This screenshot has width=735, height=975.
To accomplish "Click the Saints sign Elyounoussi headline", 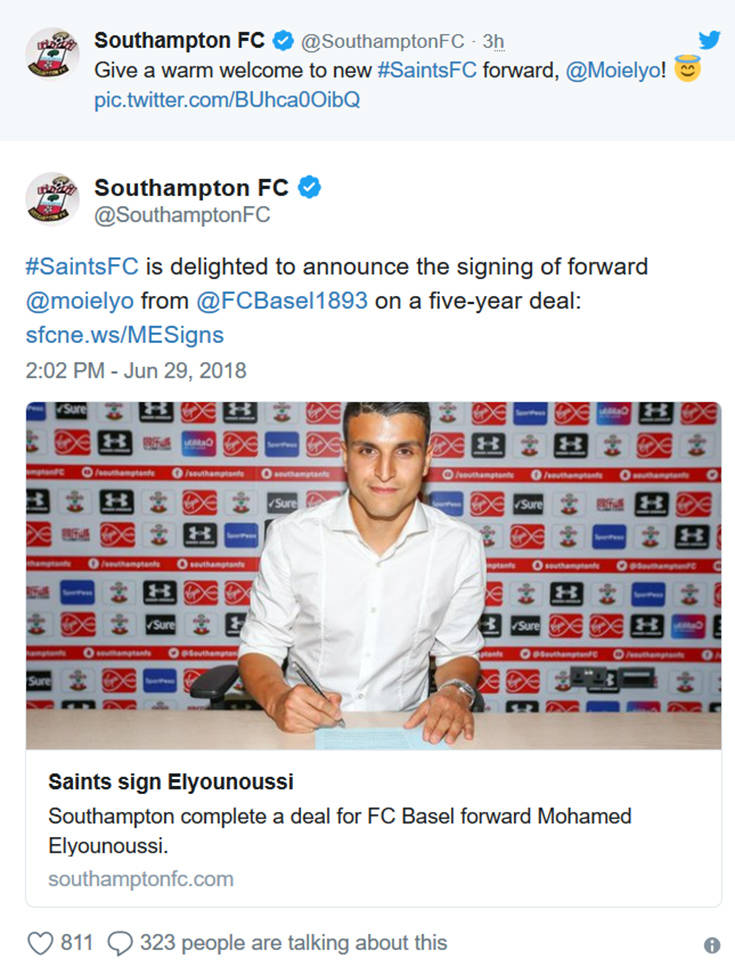I will (x=171, y=781).
